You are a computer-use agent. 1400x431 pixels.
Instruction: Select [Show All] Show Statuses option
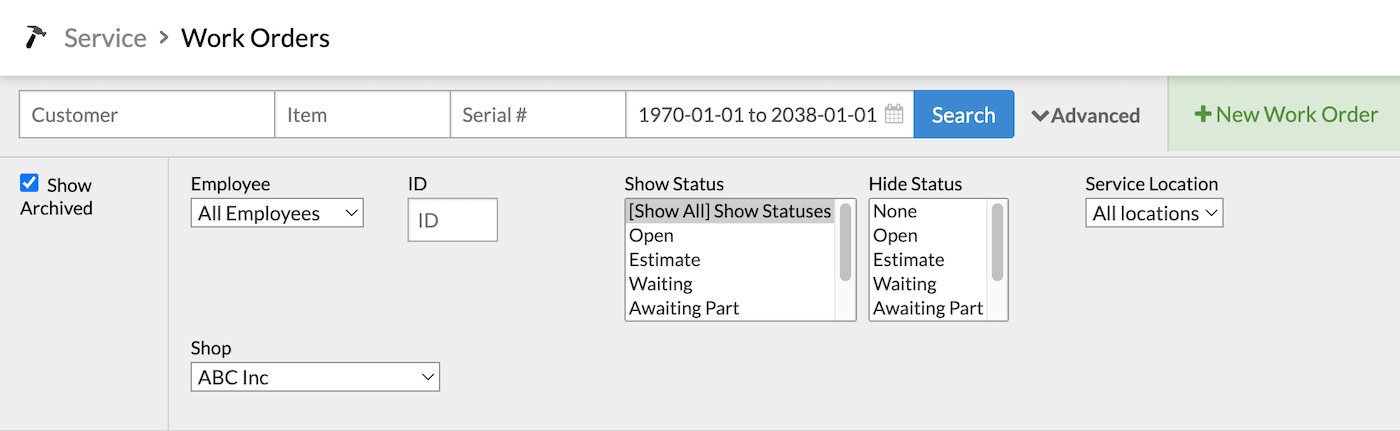[730, 211]
